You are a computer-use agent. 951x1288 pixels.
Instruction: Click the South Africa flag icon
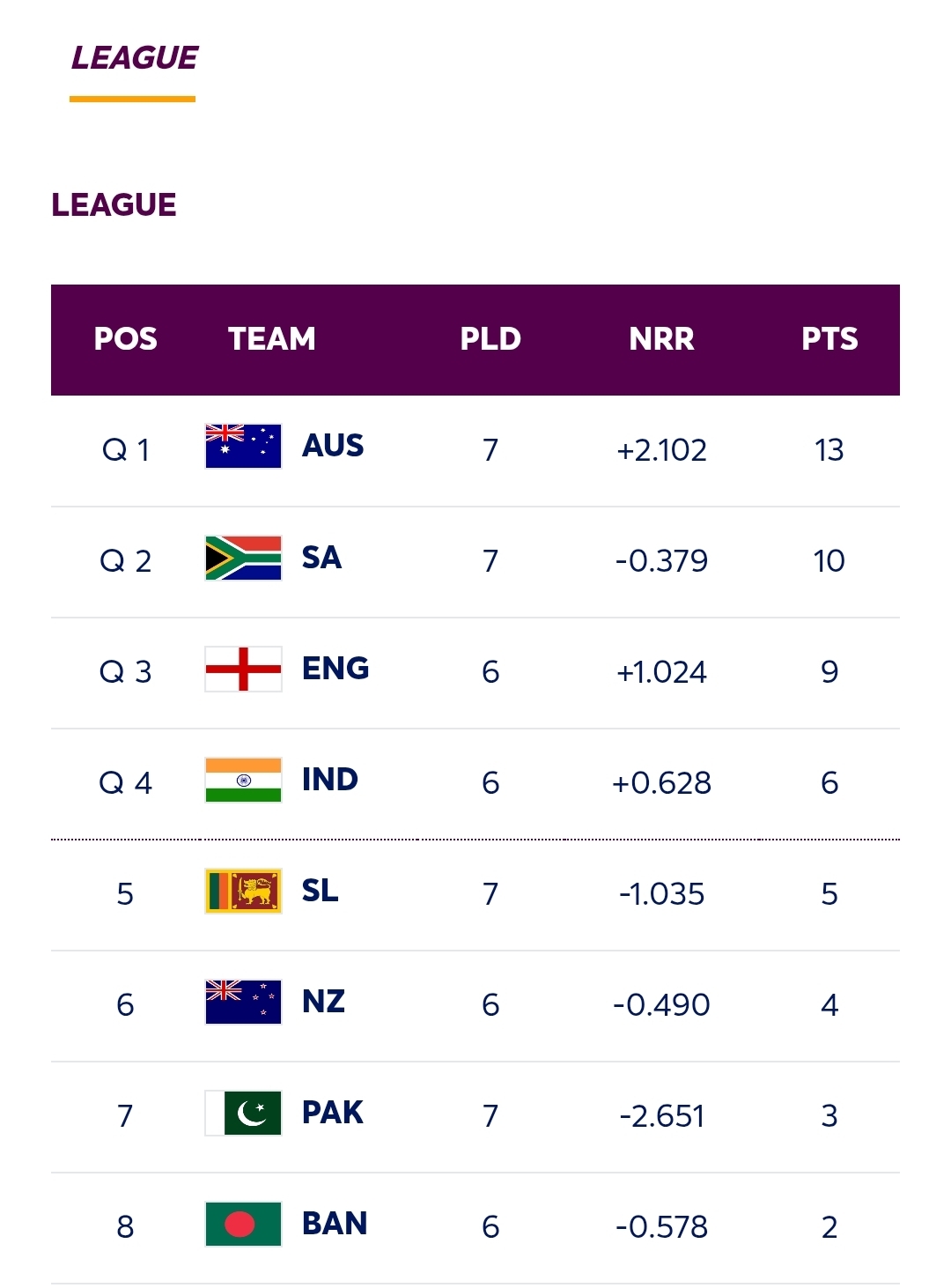pyautogui.click(x=243, y=559)
